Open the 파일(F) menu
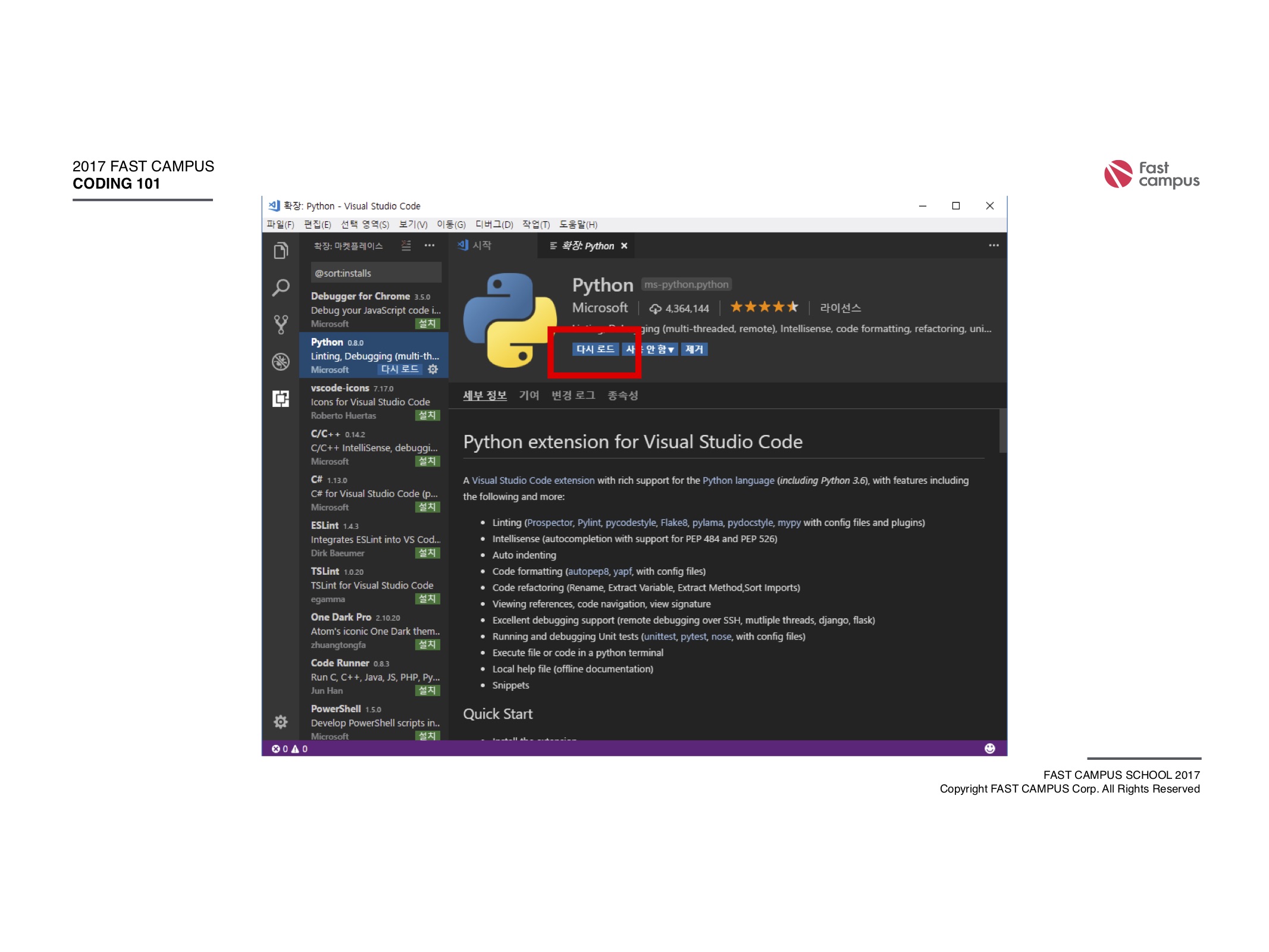The image size is (1269, 952). (280, 224)
